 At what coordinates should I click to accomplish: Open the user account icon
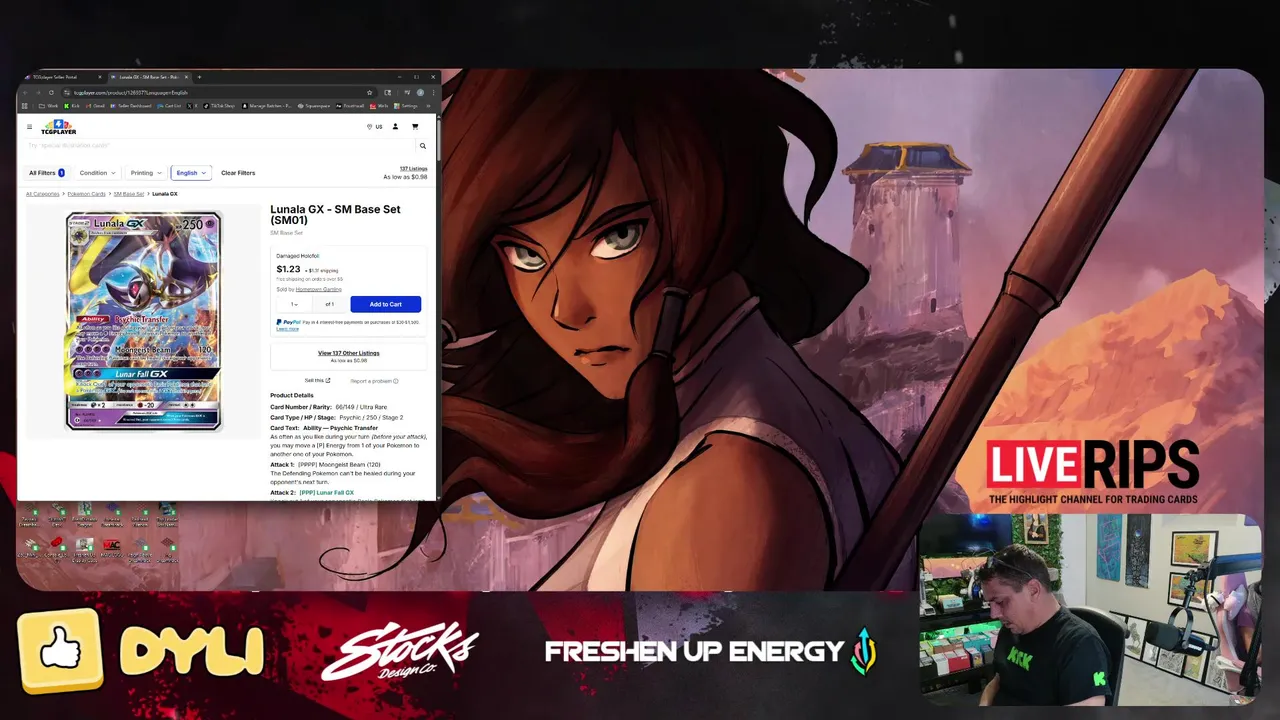pos(395,127)
